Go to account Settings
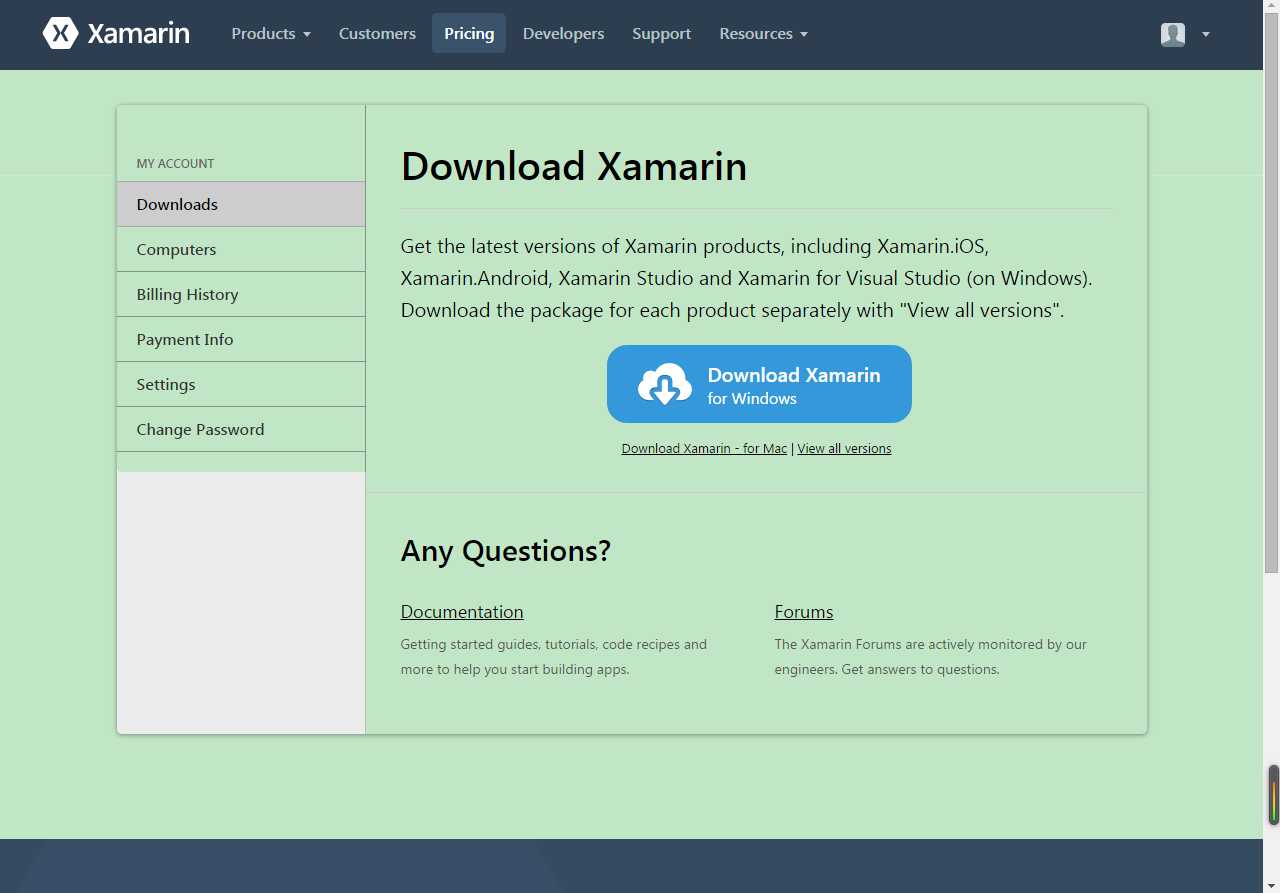This screenshot has width=1280, height=893. coord(241,384)
